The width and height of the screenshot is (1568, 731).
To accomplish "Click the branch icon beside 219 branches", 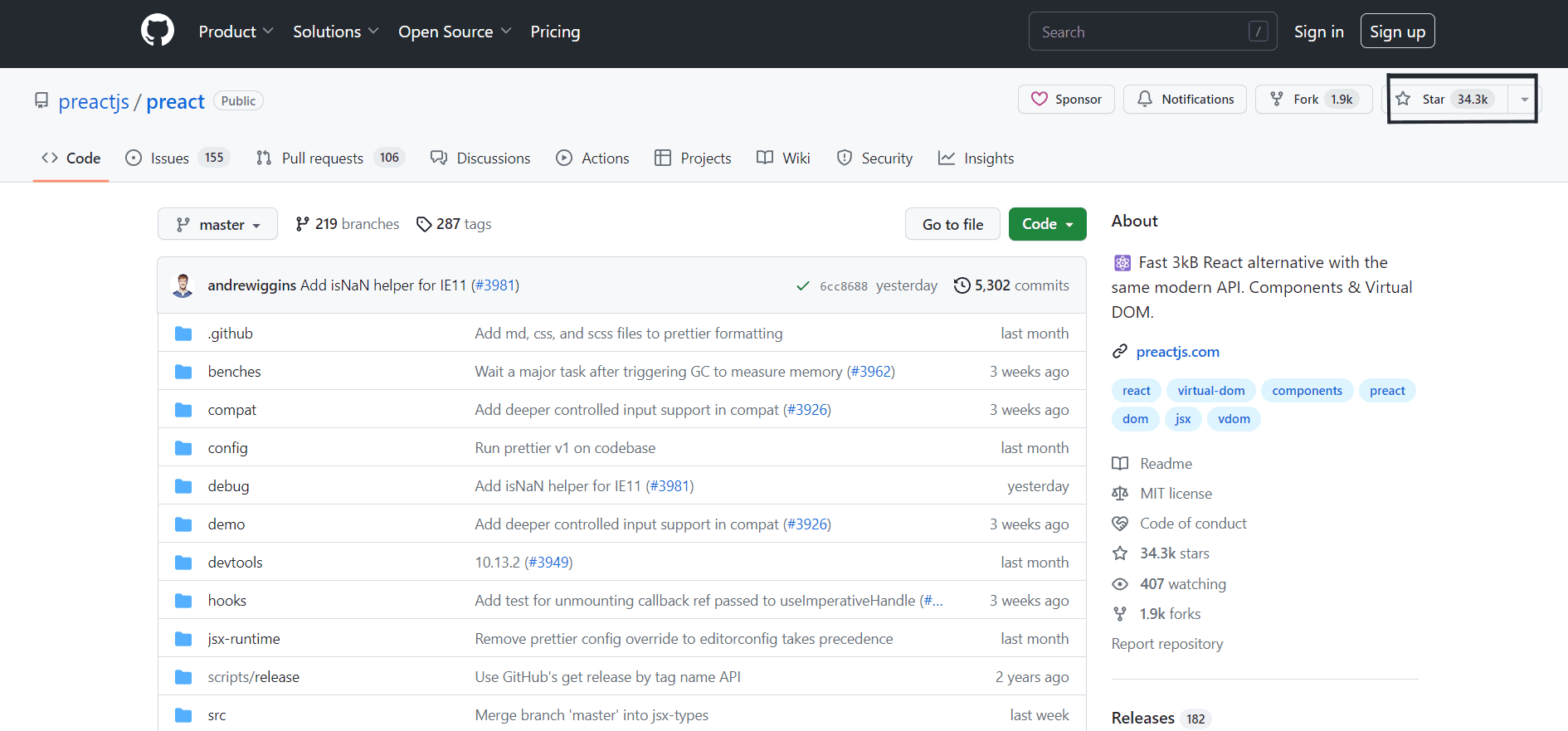I will coord(302,224).
